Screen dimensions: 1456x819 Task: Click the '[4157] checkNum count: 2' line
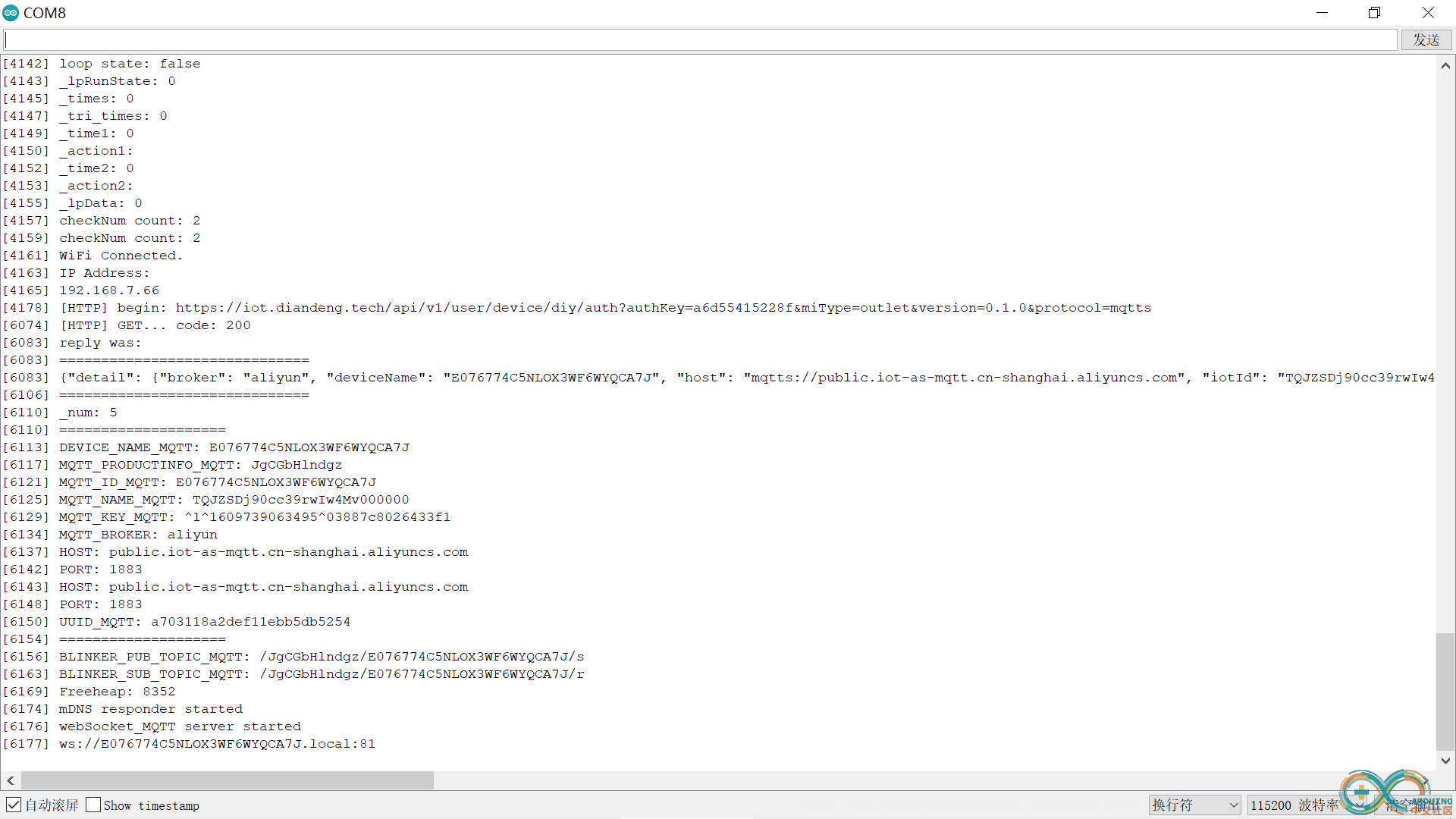point(102,221)
